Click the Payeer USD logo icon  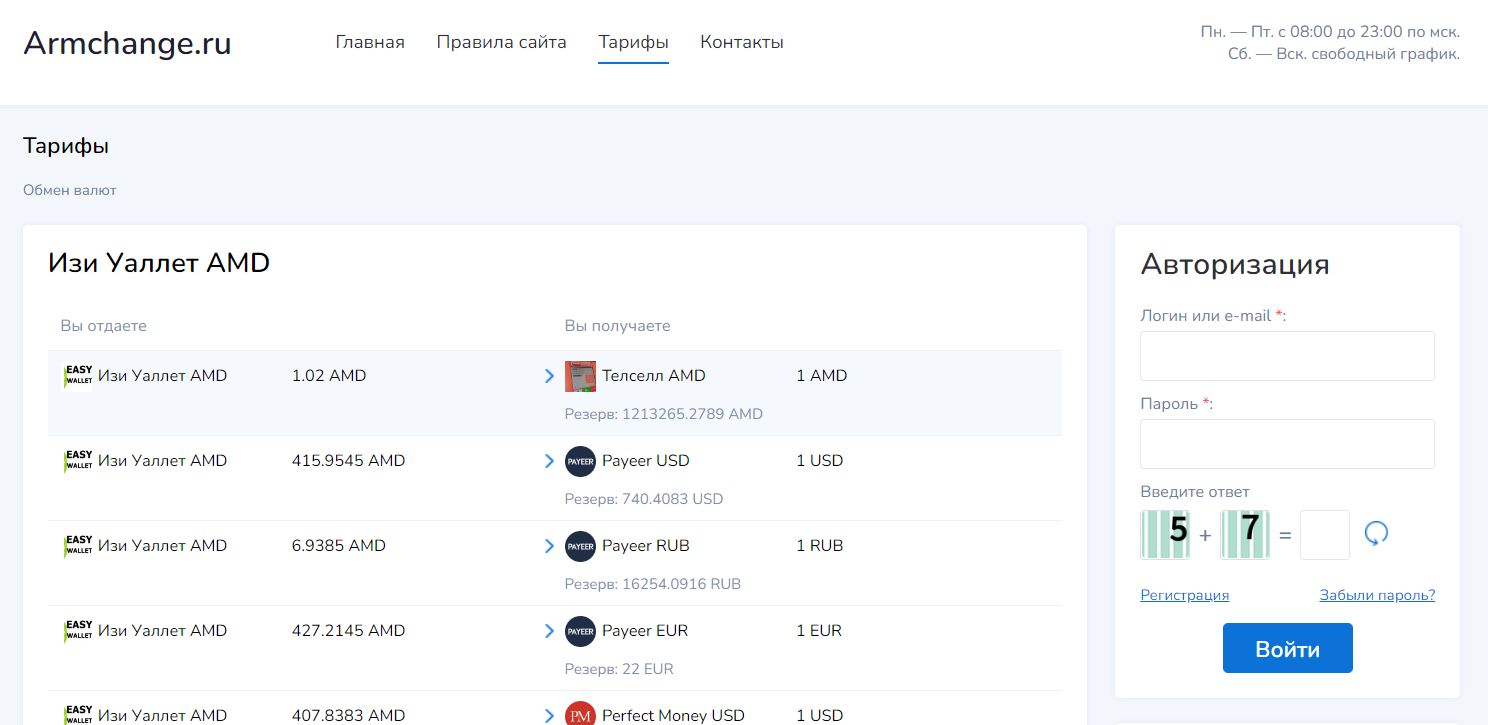point(580,462)
